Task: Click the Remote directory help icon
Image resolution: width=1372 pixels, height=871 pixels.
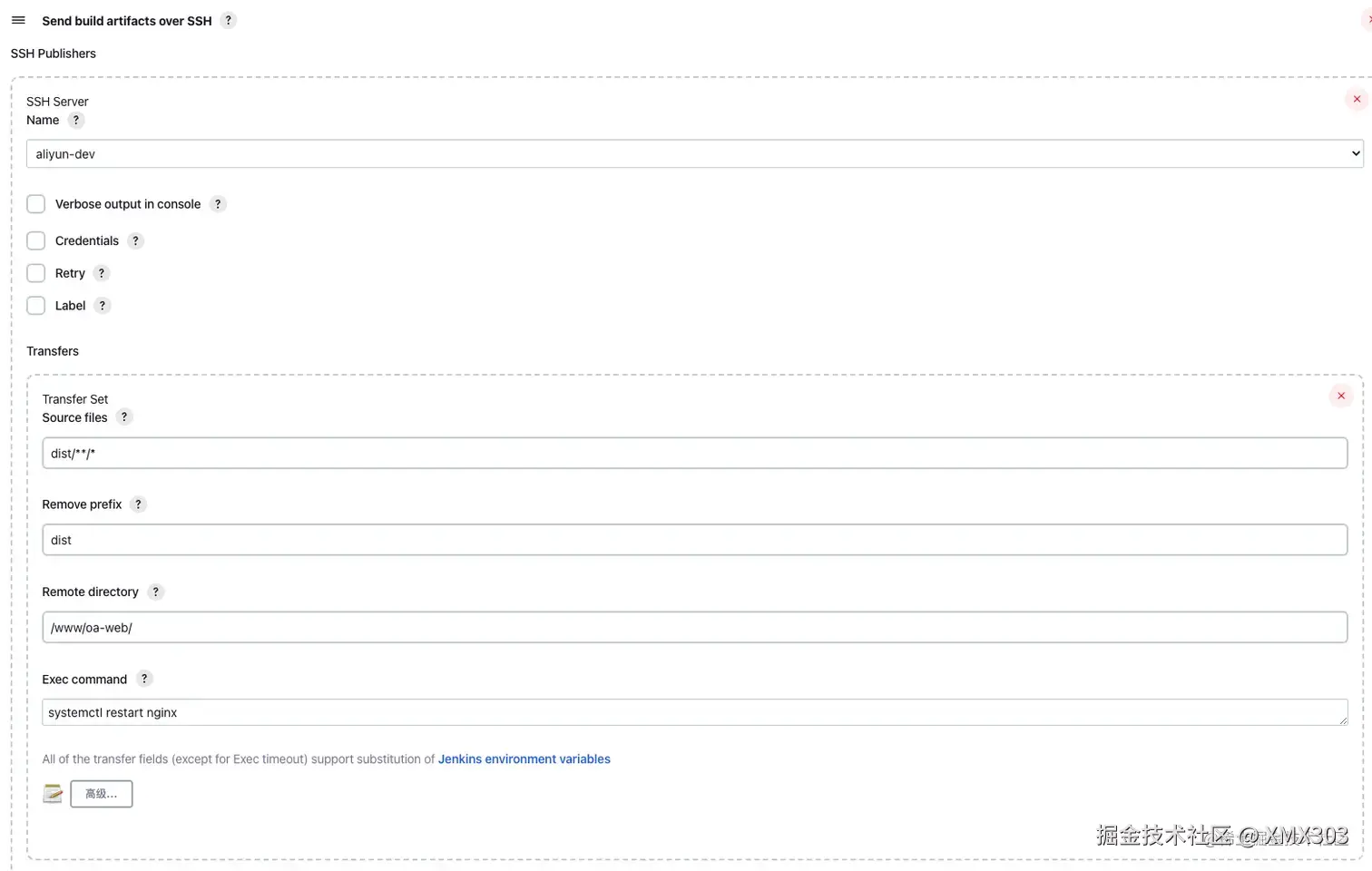Action: (155, 592)
